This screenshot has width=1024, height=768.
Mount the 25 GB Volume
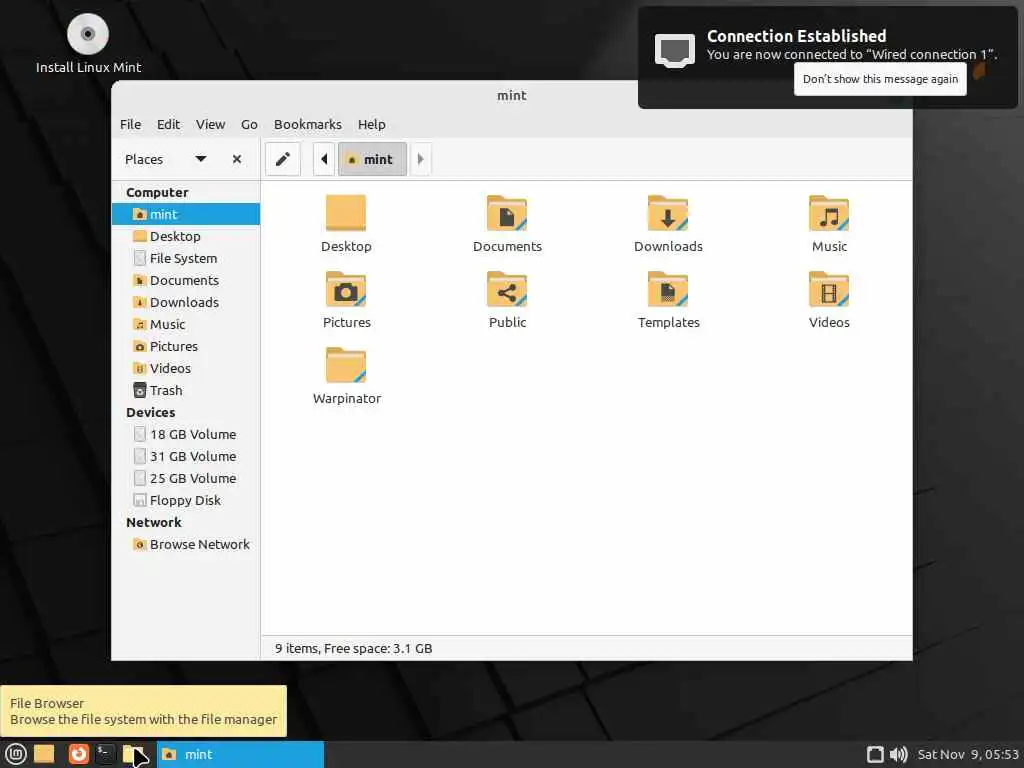click(x=186, y=478)
